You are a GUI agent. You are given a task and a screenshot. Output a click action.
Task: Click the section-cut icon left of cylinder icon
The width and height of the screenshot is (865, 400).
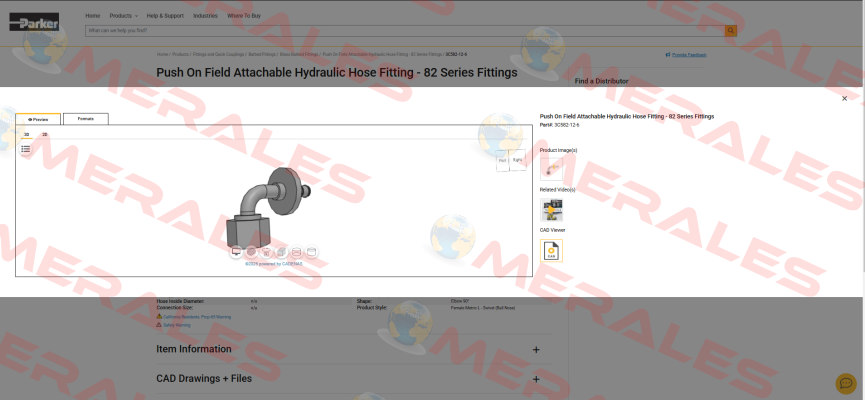click(x=297, y=252)
